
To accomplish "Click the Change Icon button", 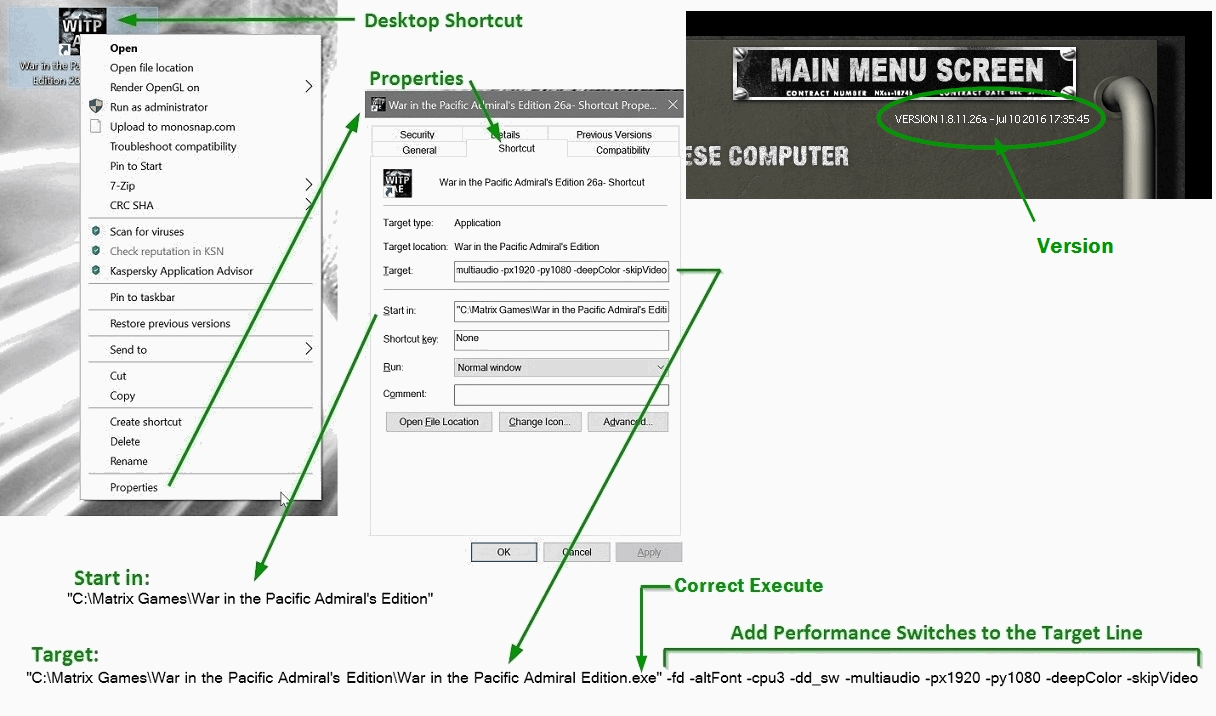I will coord(539,422).
